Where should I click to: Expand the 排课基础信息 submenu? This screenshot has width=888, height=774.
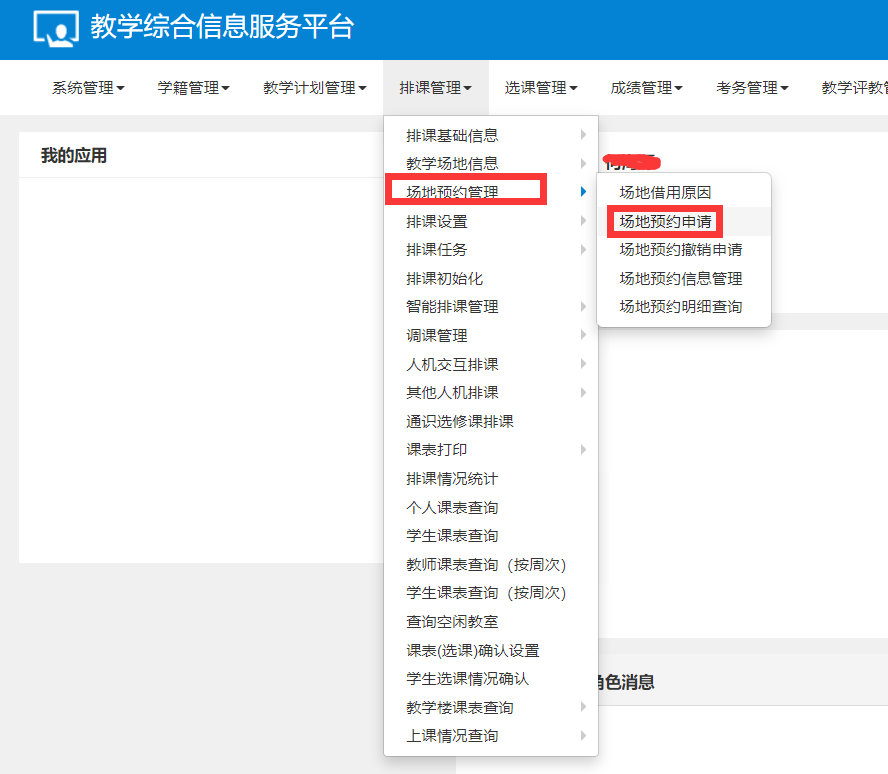pyautogui.click(x=452, y=135)
